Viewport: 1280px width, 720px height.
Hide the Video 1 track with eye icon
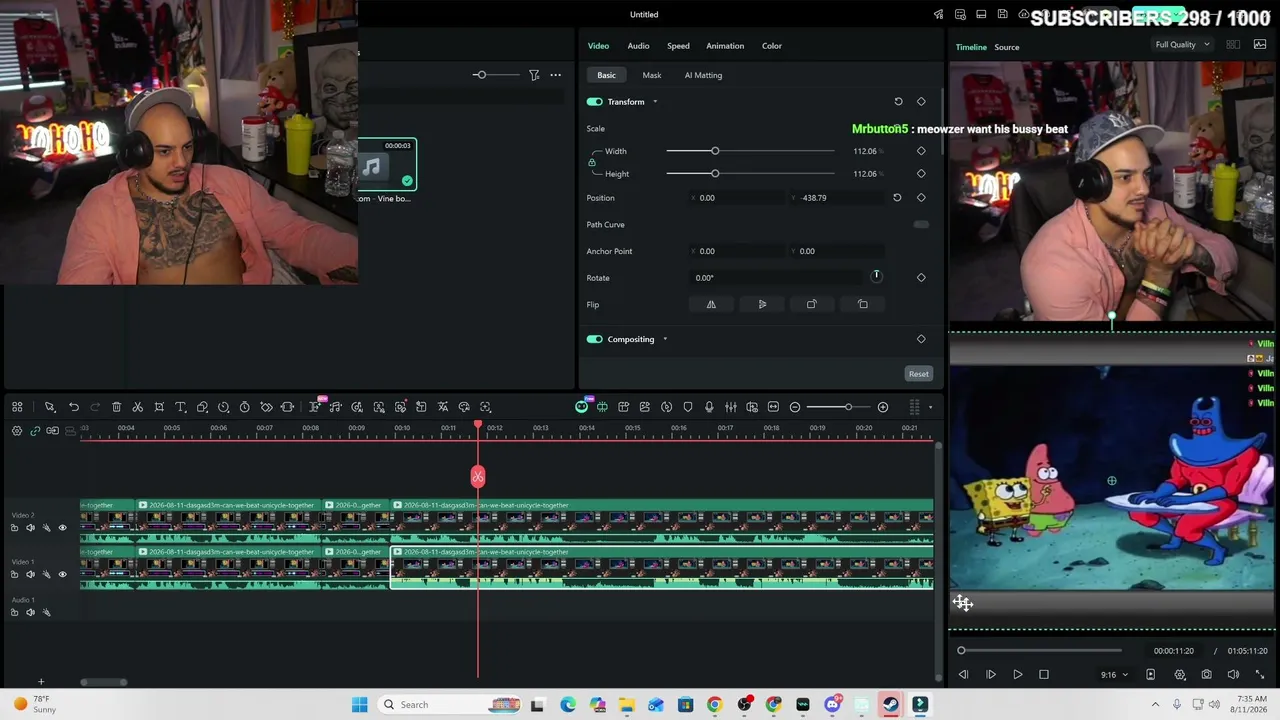click(x=62, y=575)
